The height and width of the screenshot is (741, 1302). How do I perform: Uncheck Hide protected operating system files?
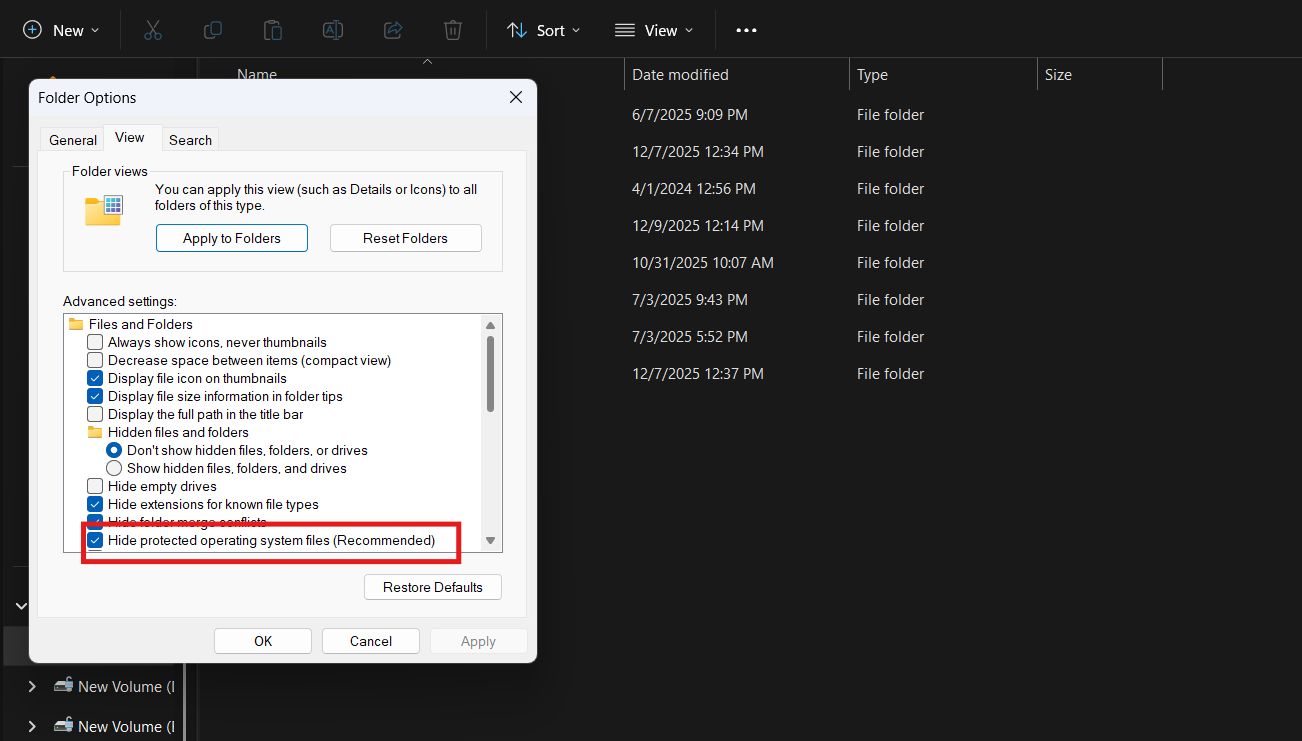point(94,540)
